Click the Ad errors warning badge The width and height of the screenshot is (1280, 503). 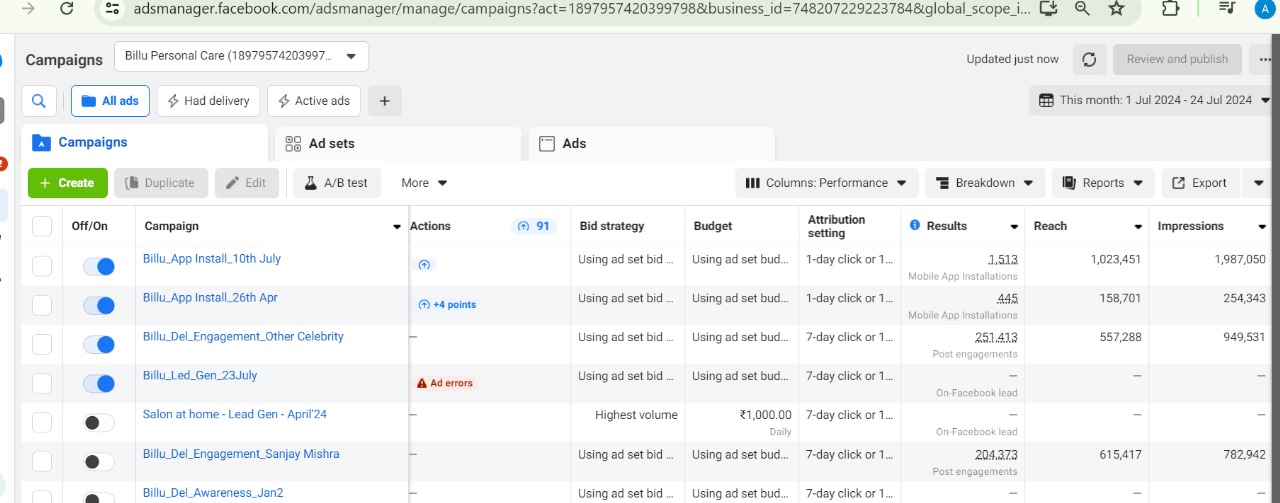coord(445,383)
